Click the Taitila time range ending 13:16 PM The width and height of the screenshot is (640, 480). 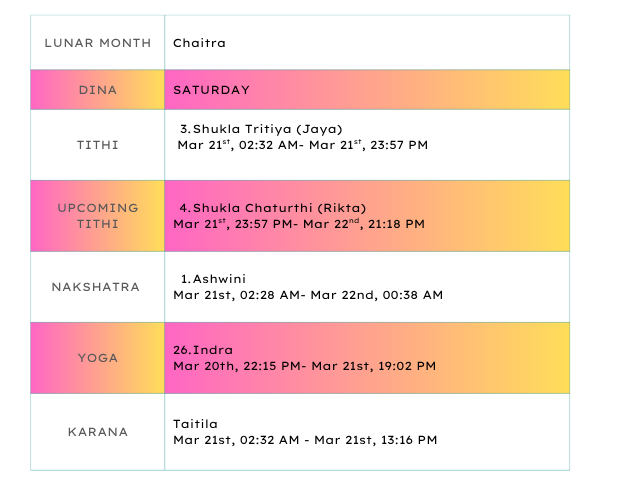(304, 440)
